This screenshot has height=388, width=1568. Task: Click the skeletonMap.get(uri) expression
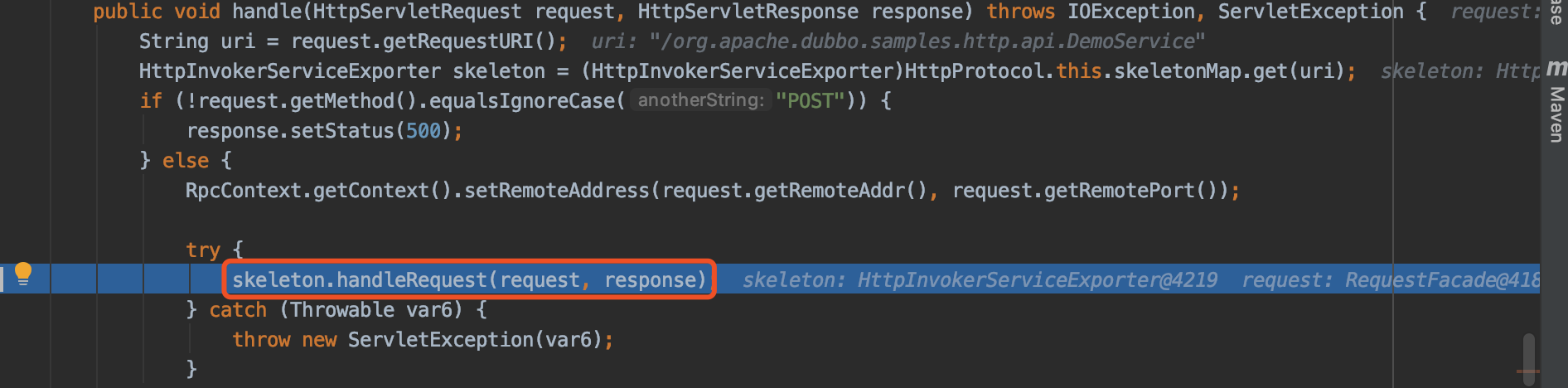(1228, 71)
